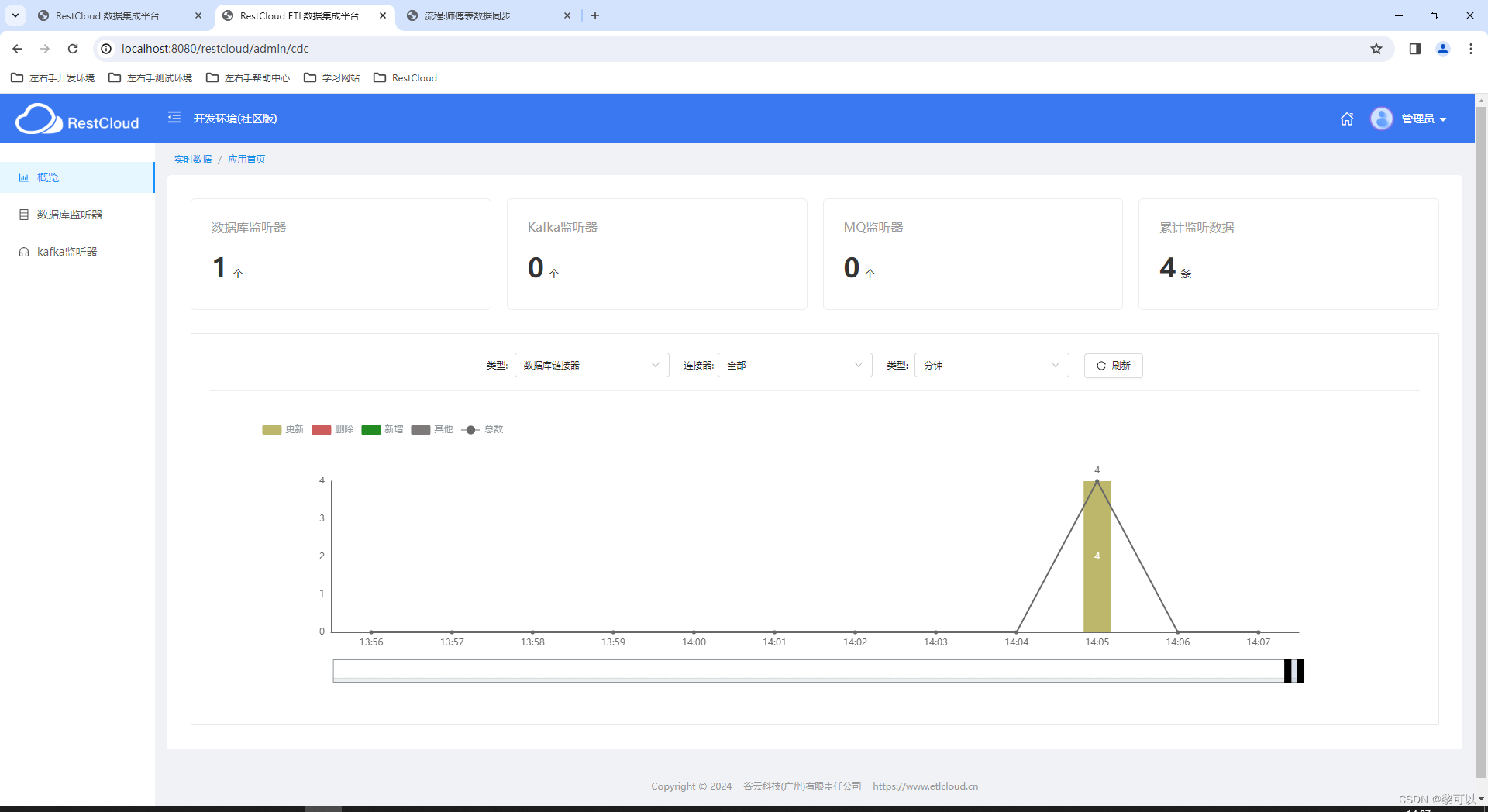
Task: Click the home icon in the blue header
Action: point(1346,119)
